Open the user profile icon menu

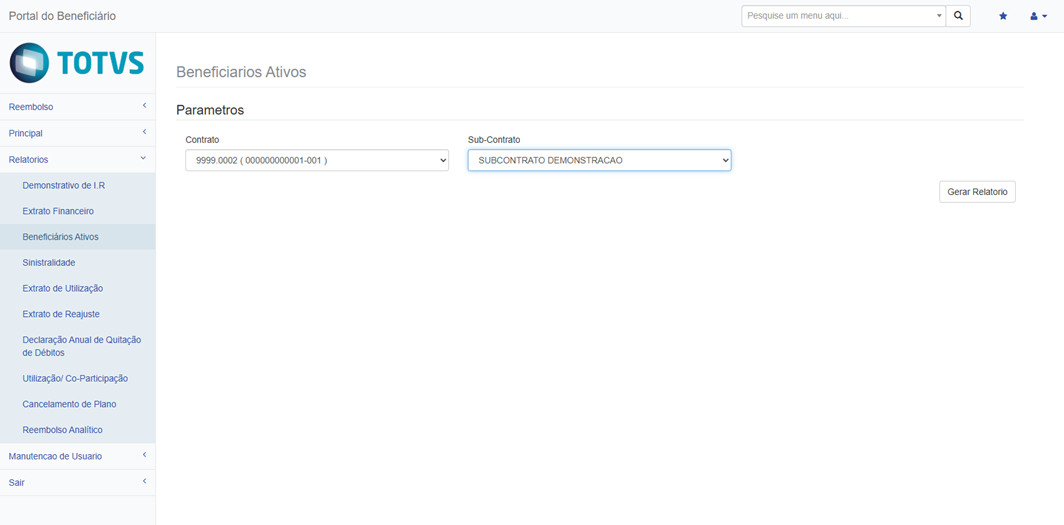(1038, 16)
